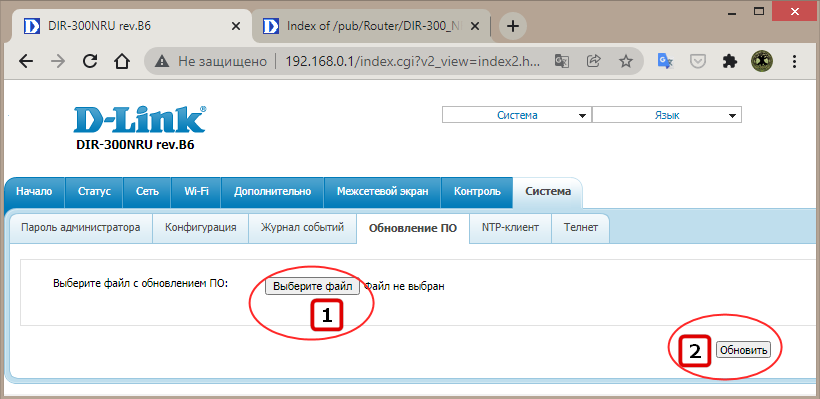Open the Пароль администратора subtab
Image resolution: width=820 pixels, height=399 pixels.
coord(81,228)
